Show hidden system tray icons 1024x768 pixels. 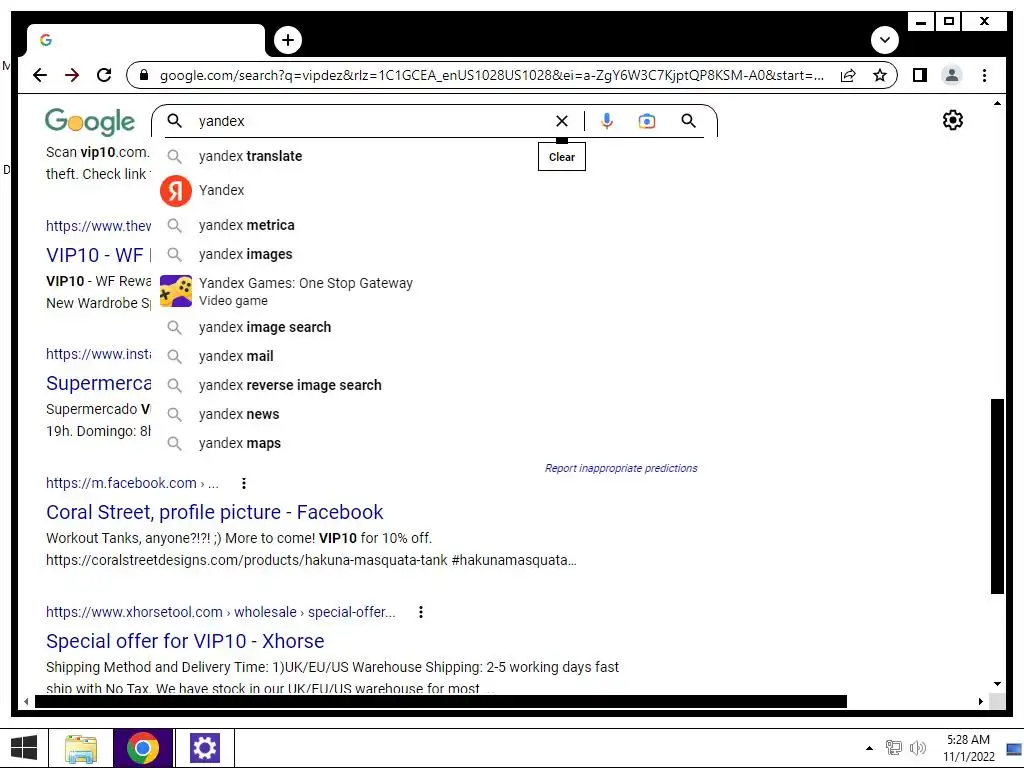[869, 748]
